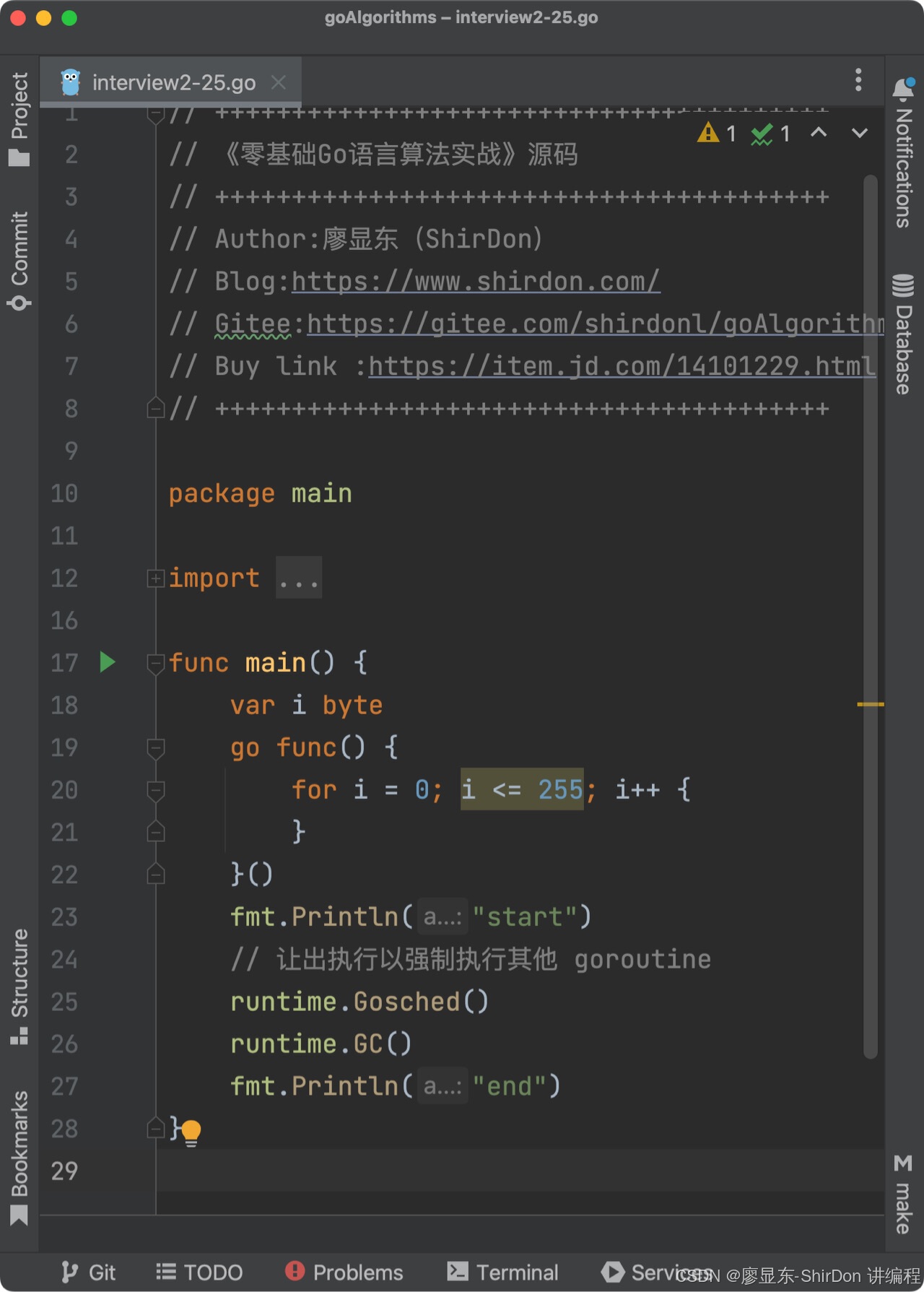
Task: Expand the folded import block
Action: [x=155, y=578]
